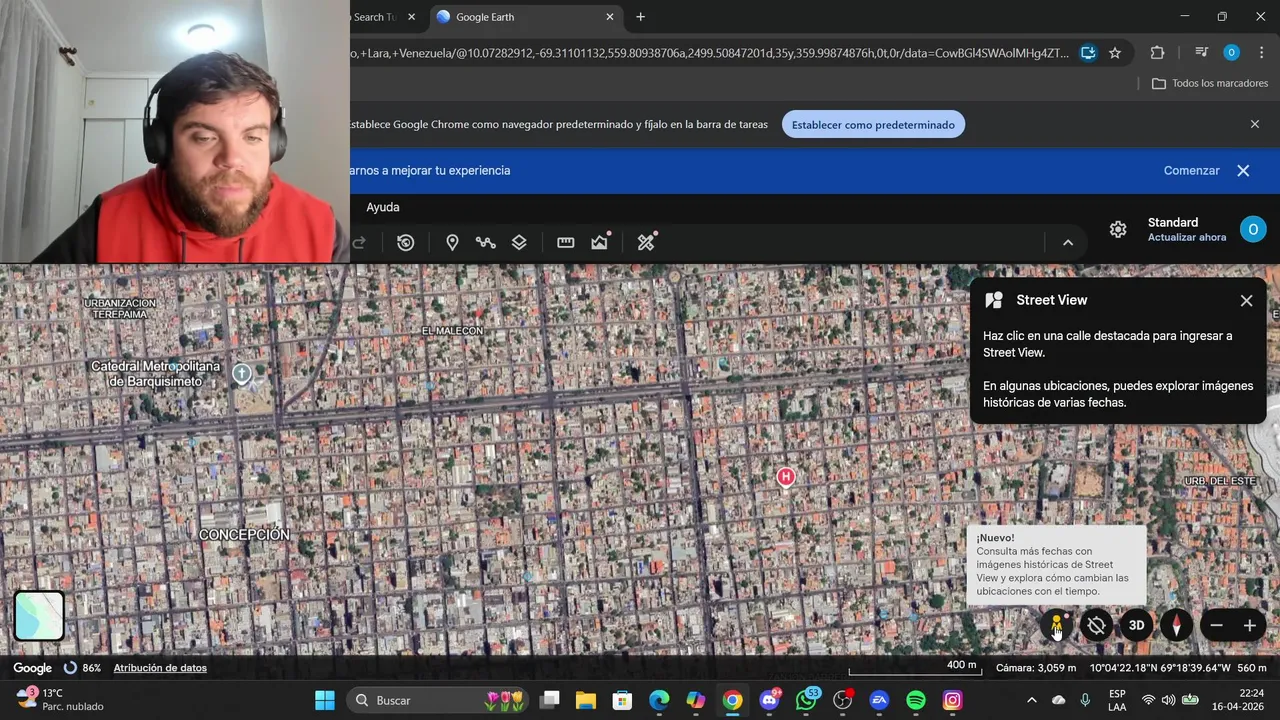Click the install app icon in address bar
The image size is (1280, 720).
click(1088, 53)
